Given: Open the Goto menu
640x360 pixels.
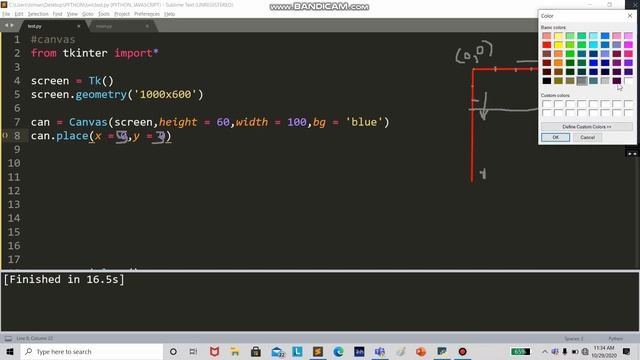Looking at the screenshot, I should click(88, 14).
